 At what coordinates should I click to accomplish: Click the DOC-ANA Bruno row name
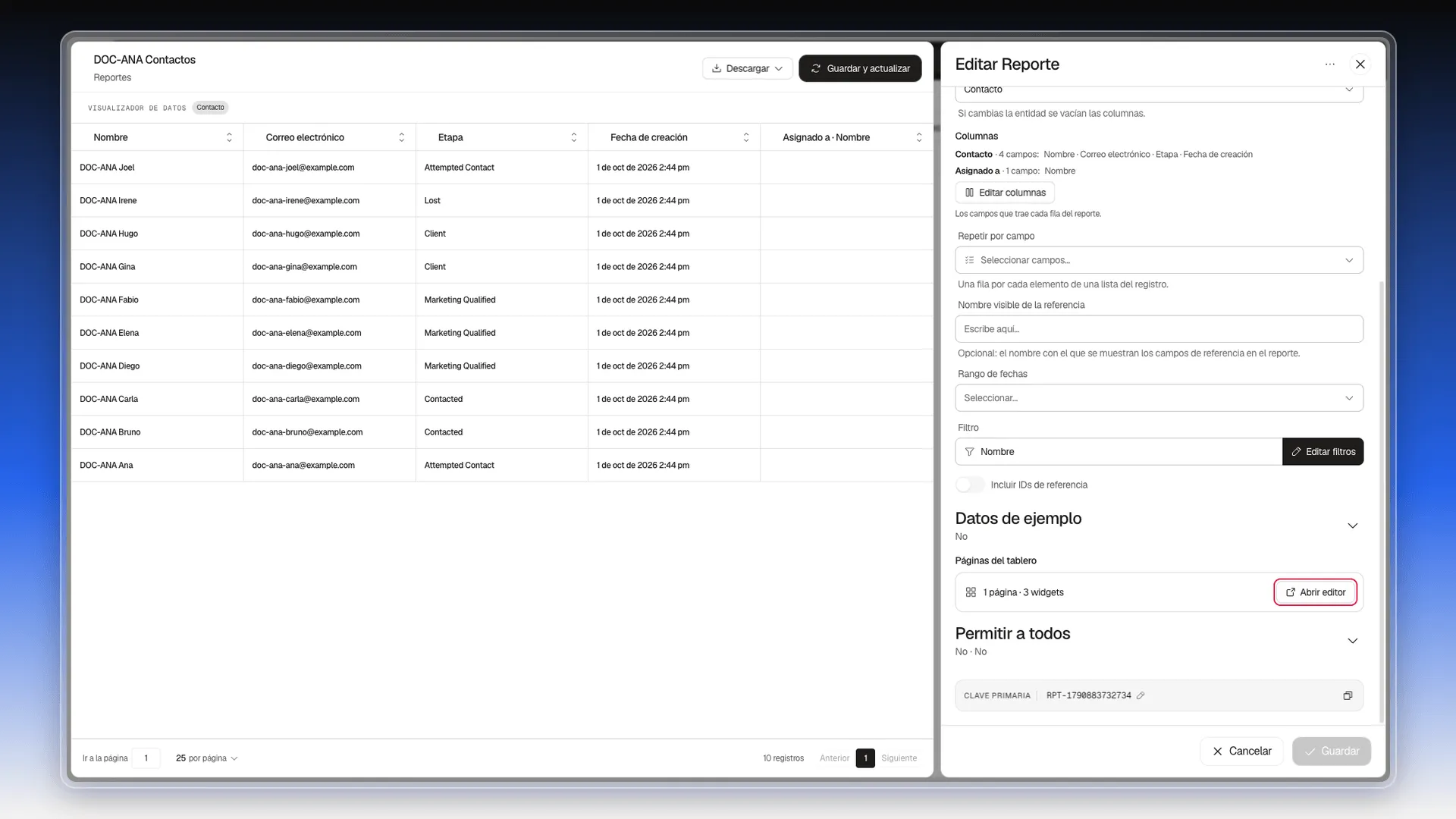pyautogui.click(x=110, y=432)
